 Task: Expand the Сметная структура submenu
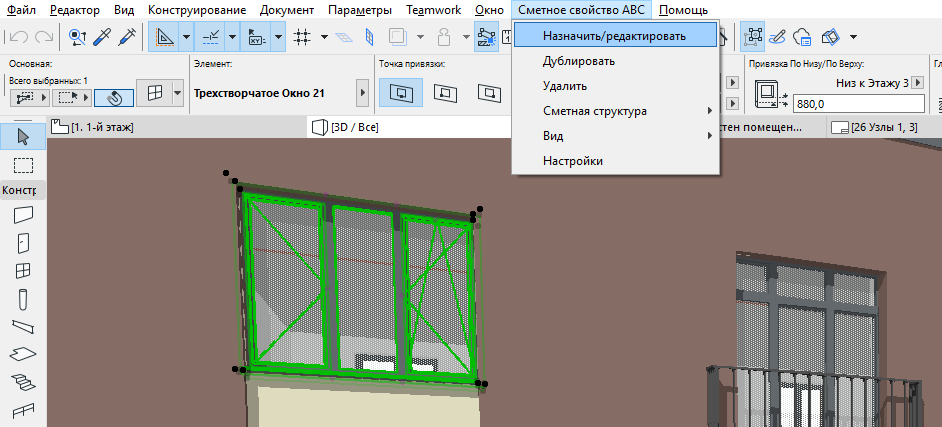pos(616,111)
